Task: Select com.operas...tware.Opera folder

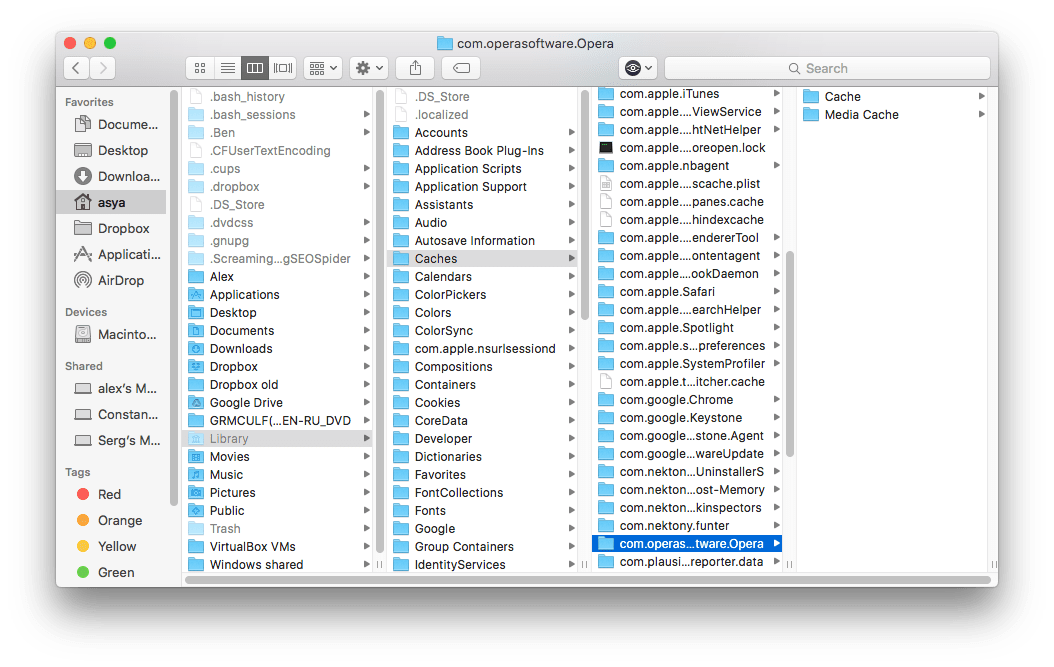Action: [687, 544]
